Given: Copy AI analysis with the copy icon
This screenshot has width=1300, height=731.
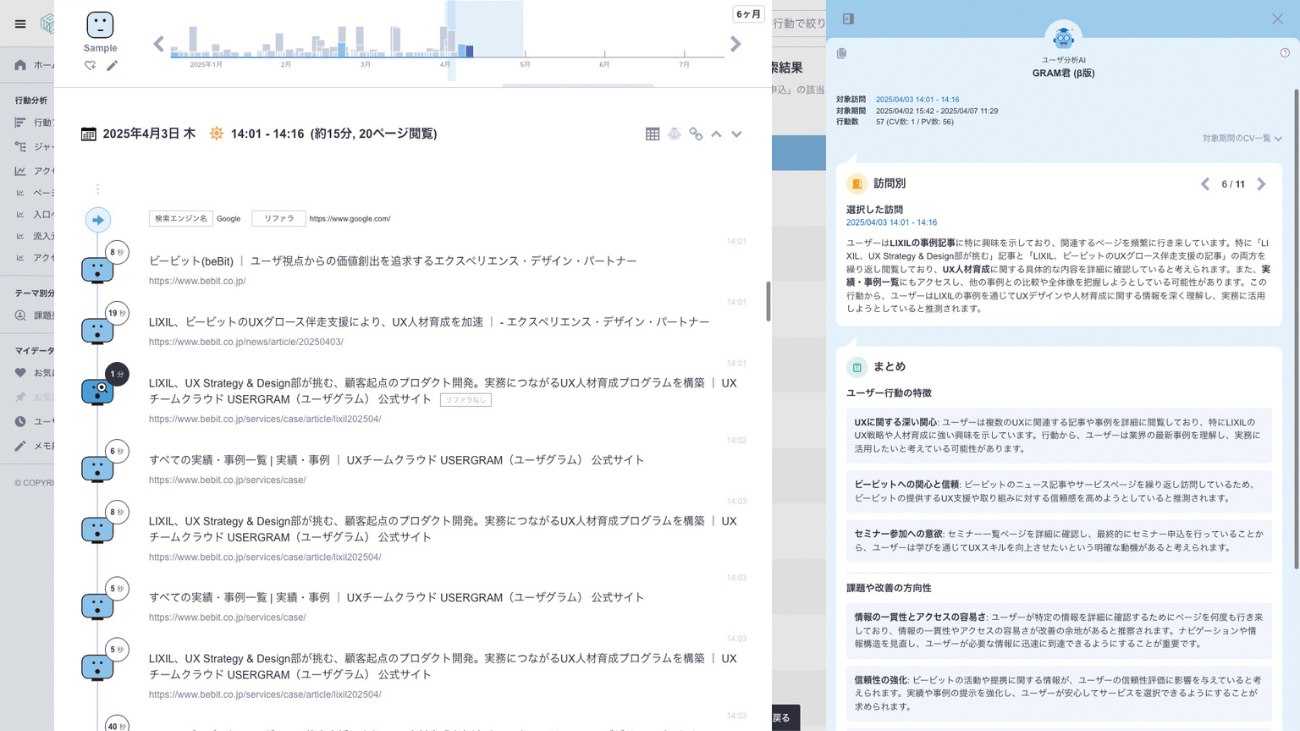Looking at the screenshot, I should (842, 53).
